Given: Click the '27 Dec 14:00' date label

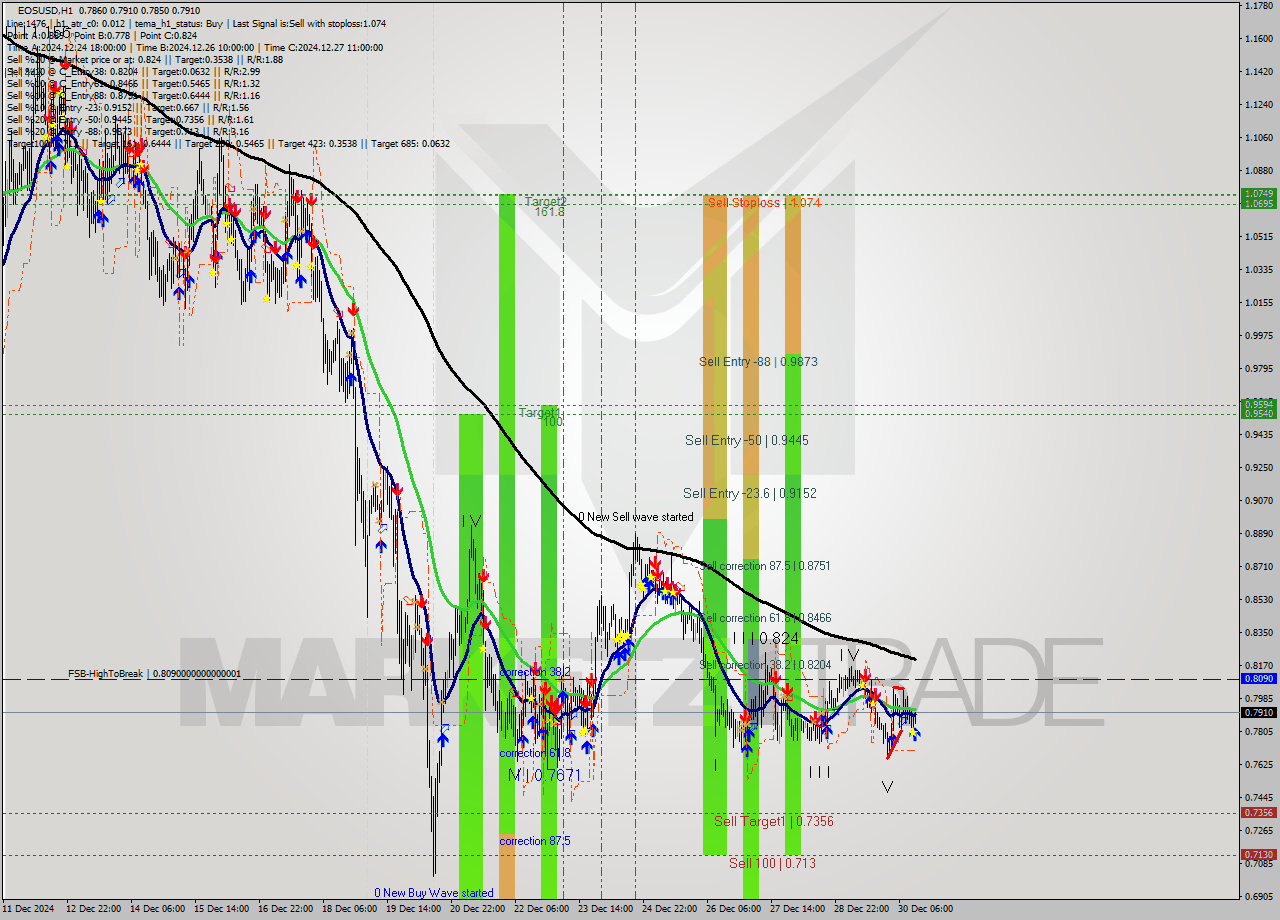Looking at the screenshot, I should 798,909.
